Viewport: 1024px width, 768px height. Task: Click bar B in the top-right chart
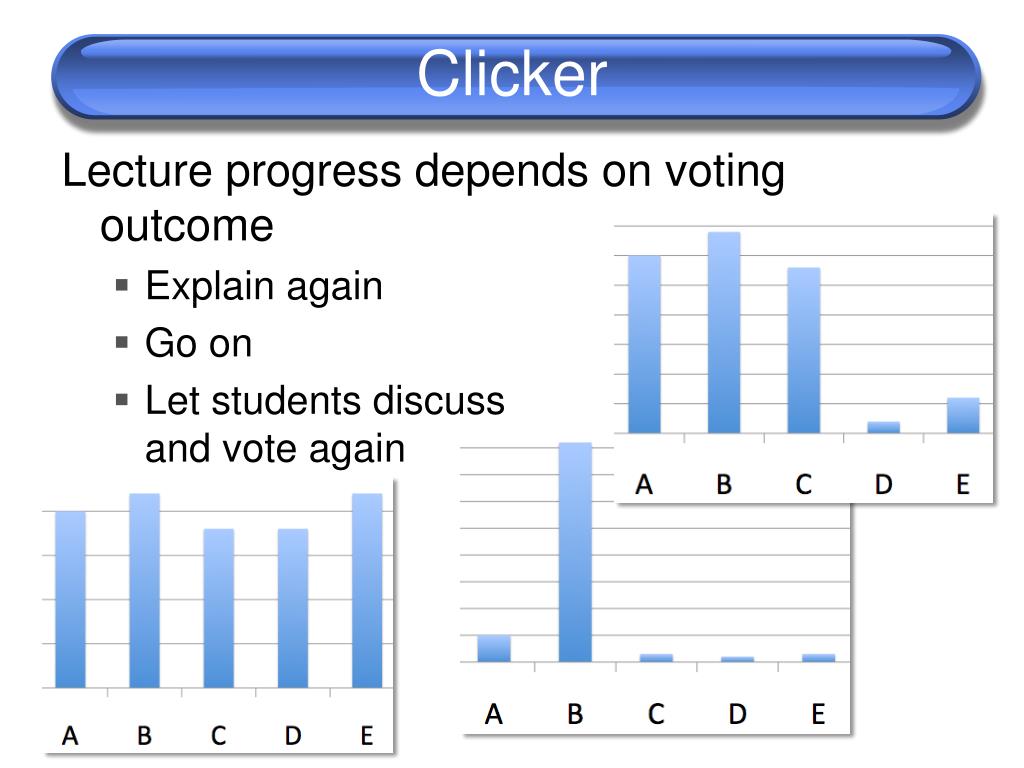click(x=724, y=332)
